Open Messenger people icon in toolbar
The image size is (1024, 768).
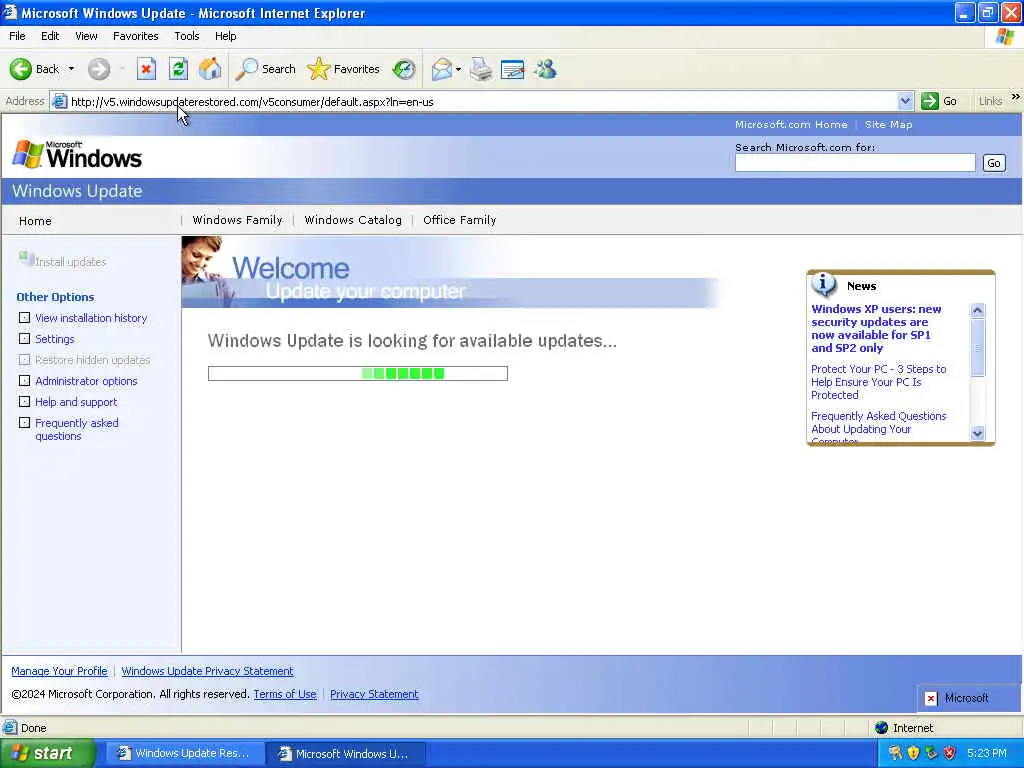coord(545,69)
